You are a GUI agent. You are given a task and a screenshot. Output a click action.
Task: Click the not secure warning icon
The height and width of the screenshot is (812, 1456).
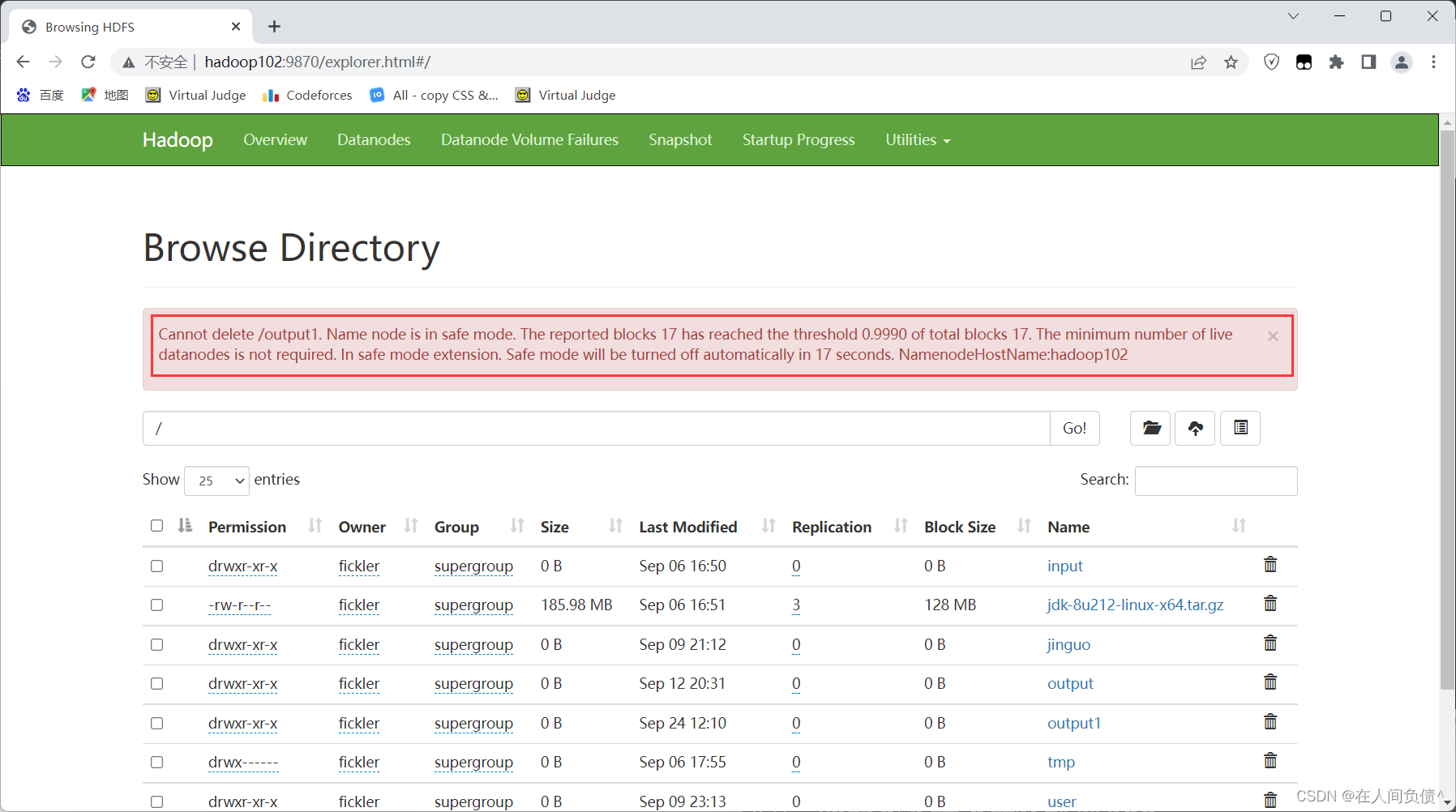tap(129, 62)
